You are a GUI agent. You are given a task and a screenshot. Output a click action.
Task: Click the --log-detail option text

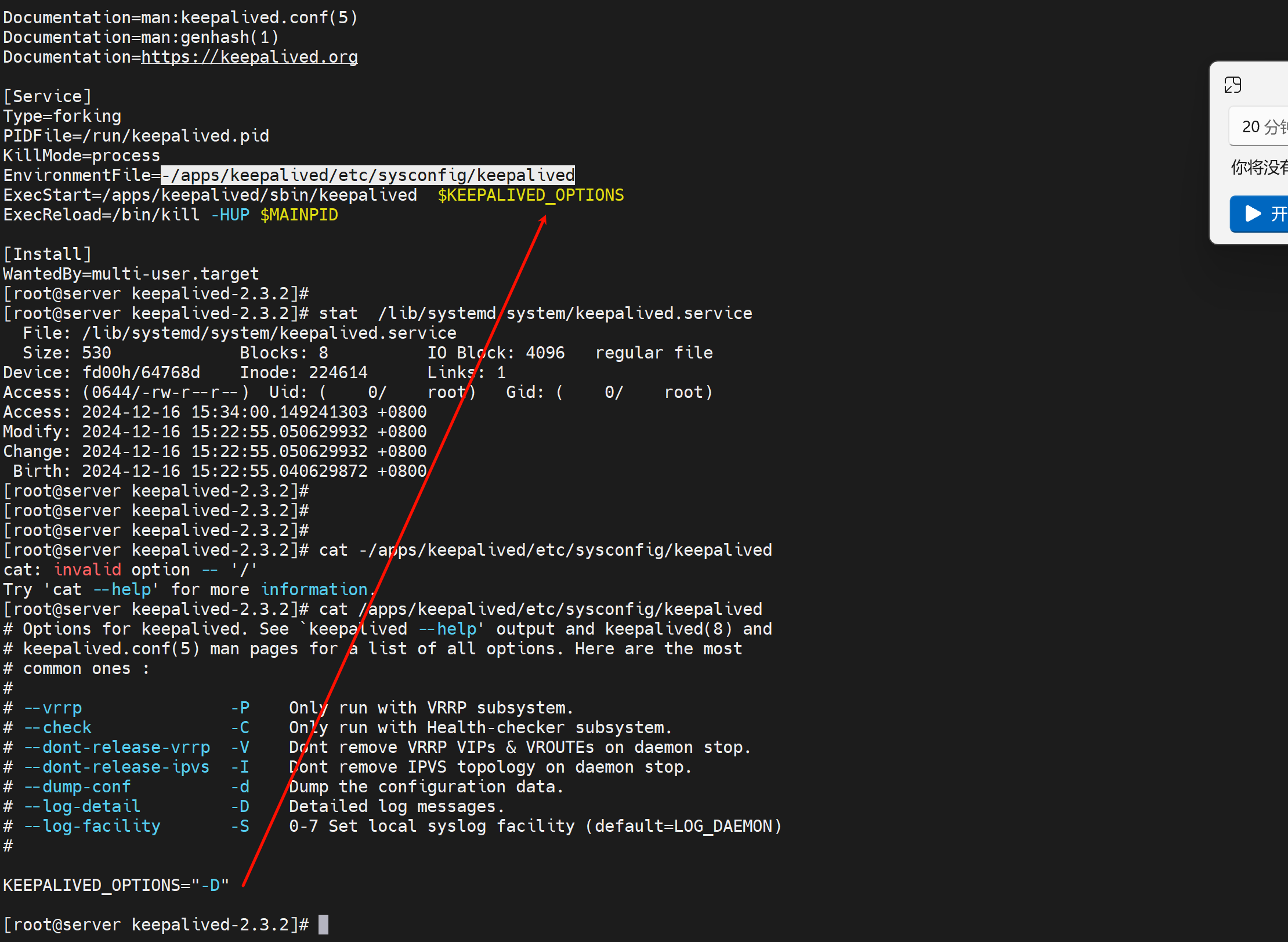(x=82, y=806)
